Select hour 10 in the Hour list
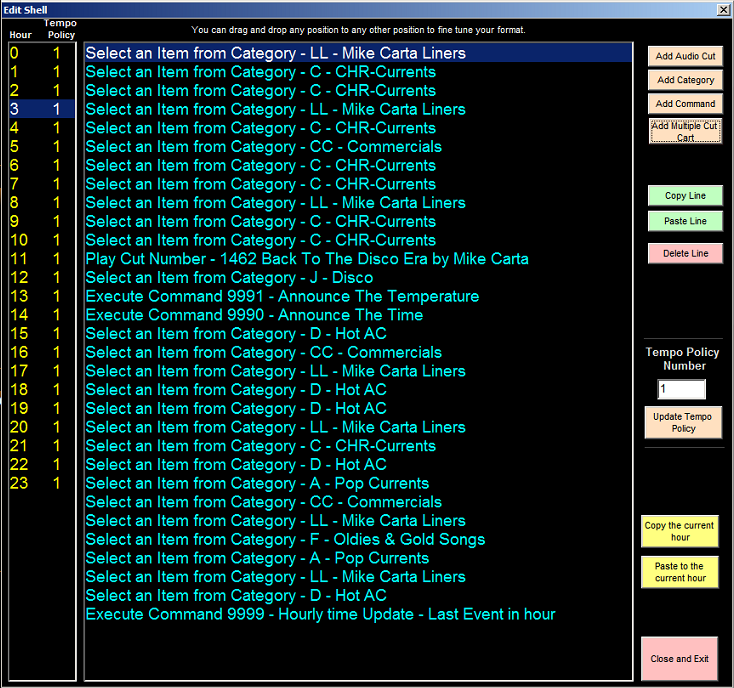The image size is (734, 688). tap(42, 240)
